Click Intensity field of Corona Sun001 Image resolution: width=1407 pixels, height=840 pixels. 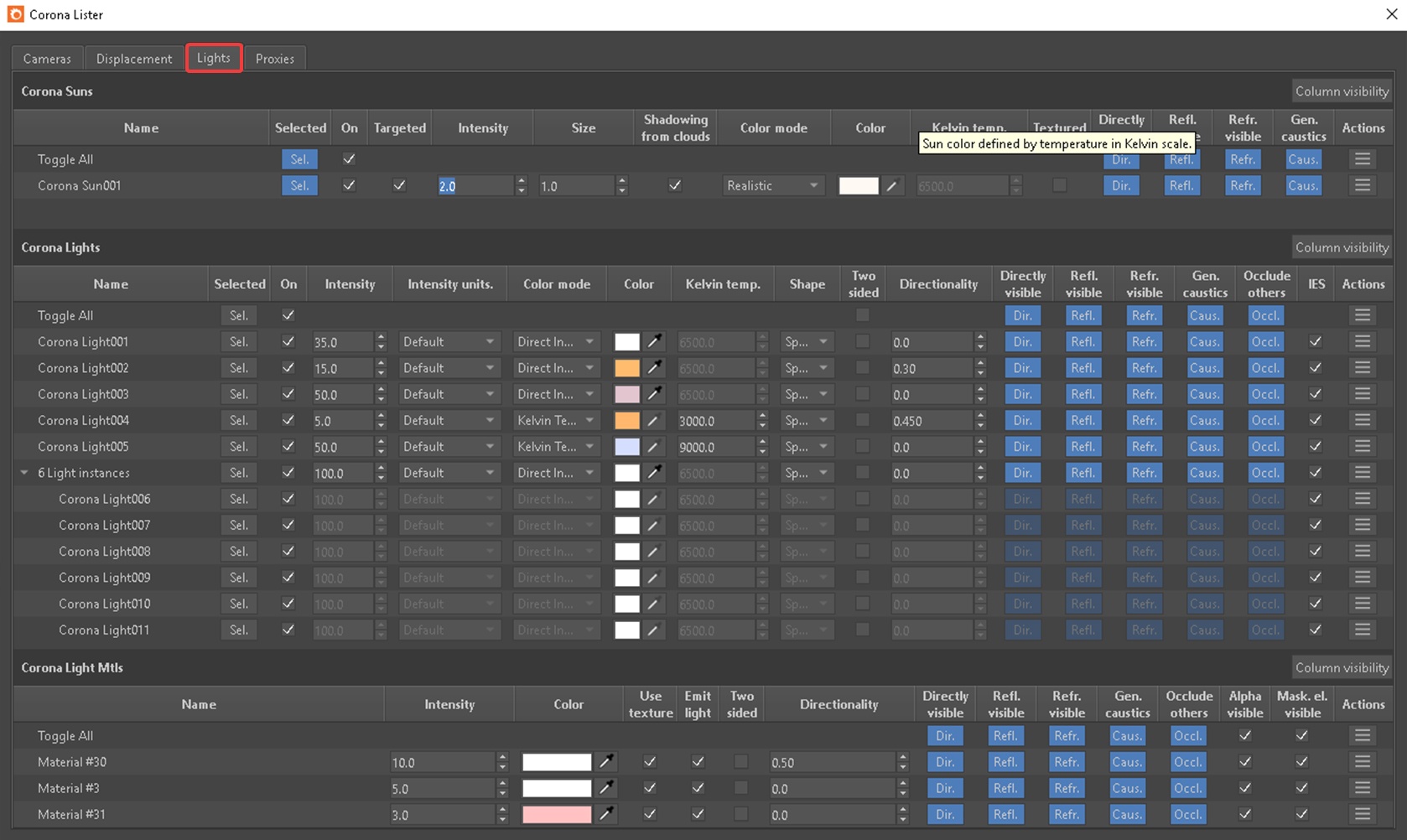475,186
